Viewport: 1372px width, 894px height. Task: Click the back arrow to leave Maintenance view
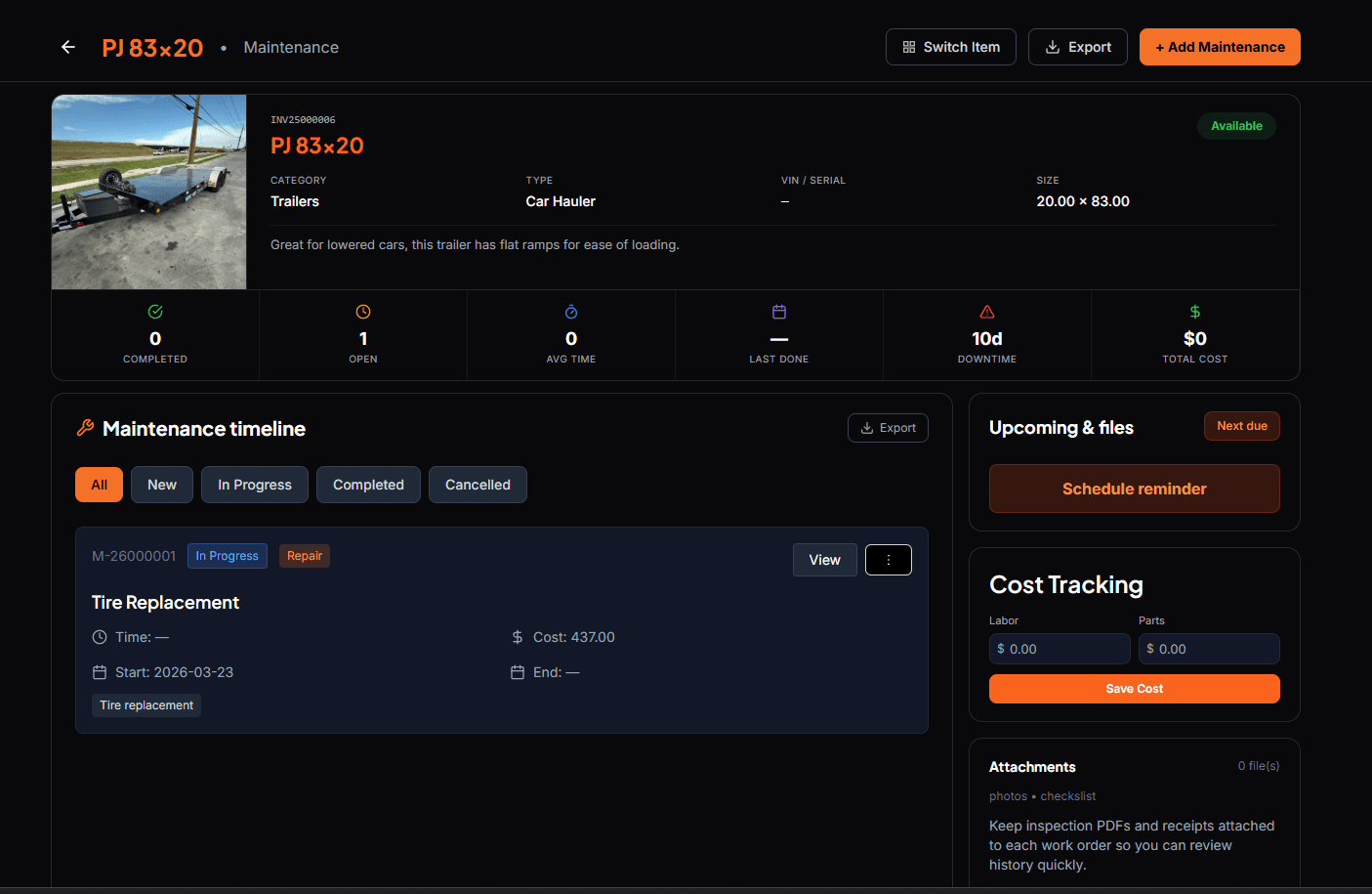pyautogui.click(x=66, y=46)
